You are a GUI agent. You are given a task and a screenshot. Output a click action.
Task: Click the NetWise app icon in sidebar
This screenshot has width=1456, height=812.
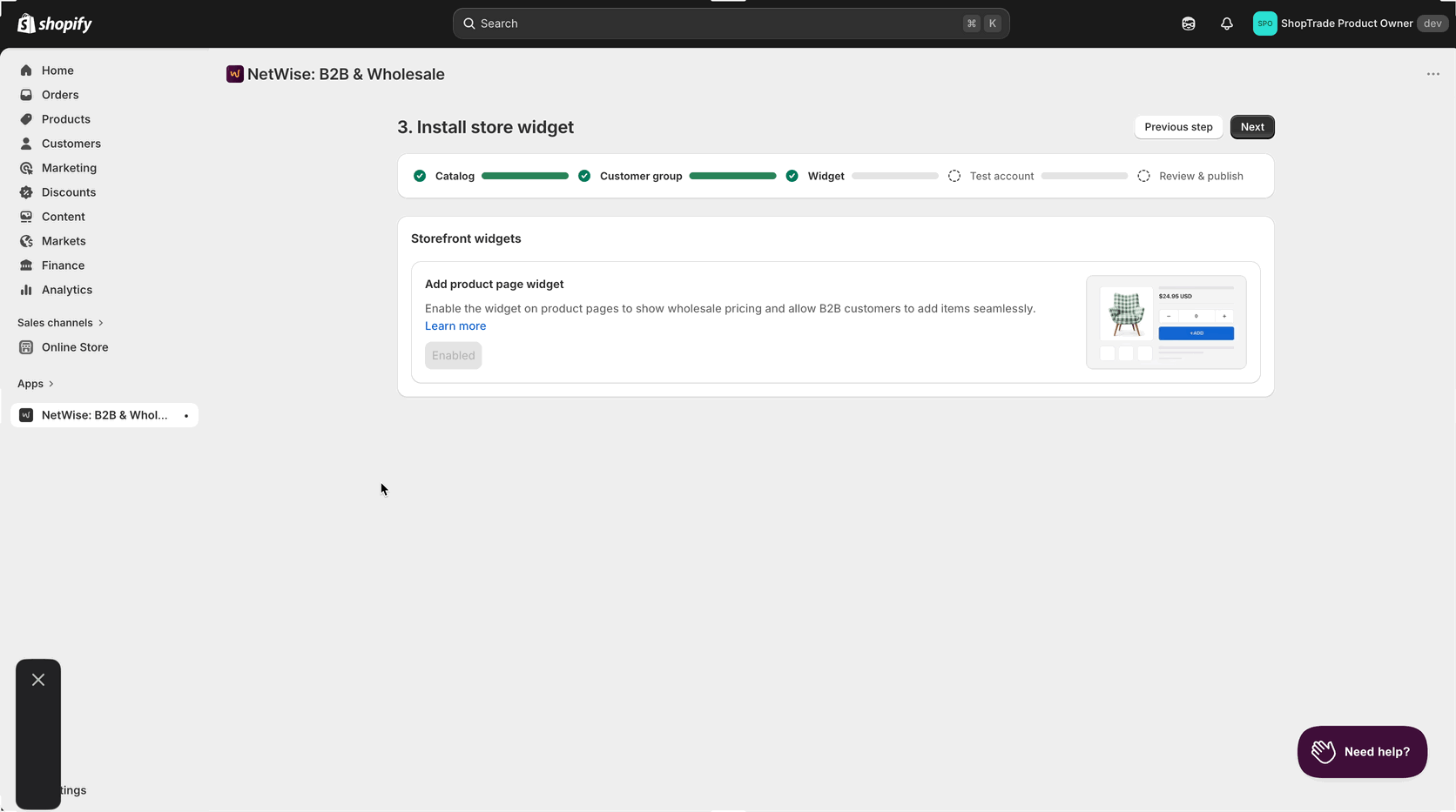26,415
